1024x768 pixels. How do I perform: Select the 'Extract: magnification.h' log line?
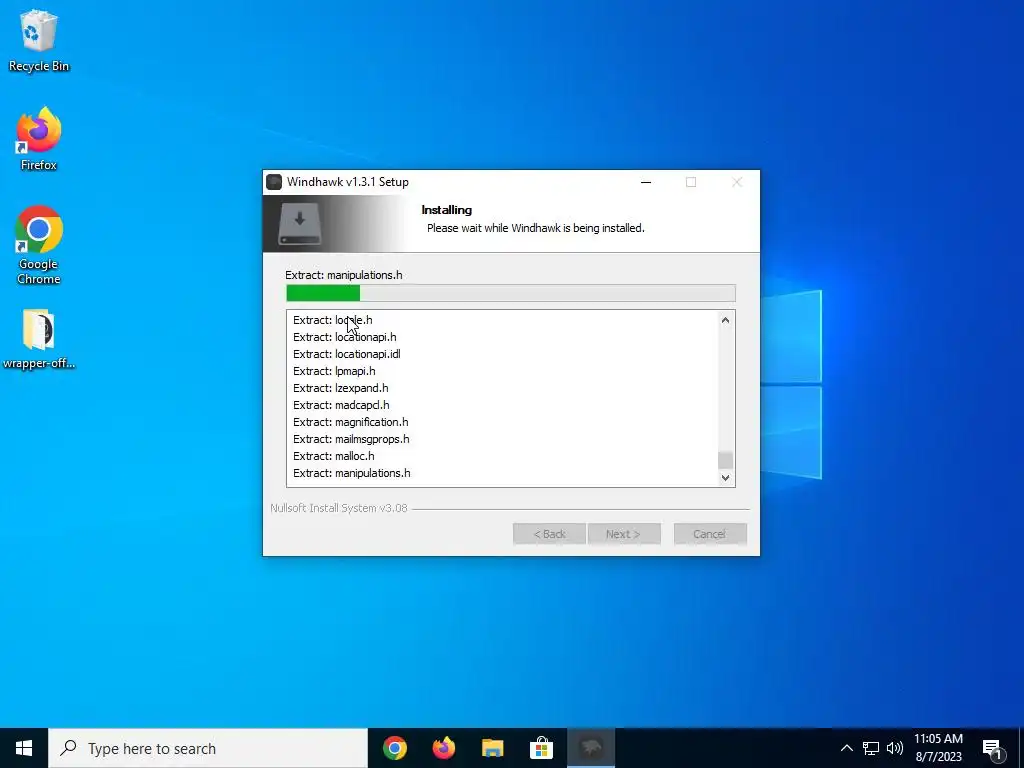(x=351, y=422)
